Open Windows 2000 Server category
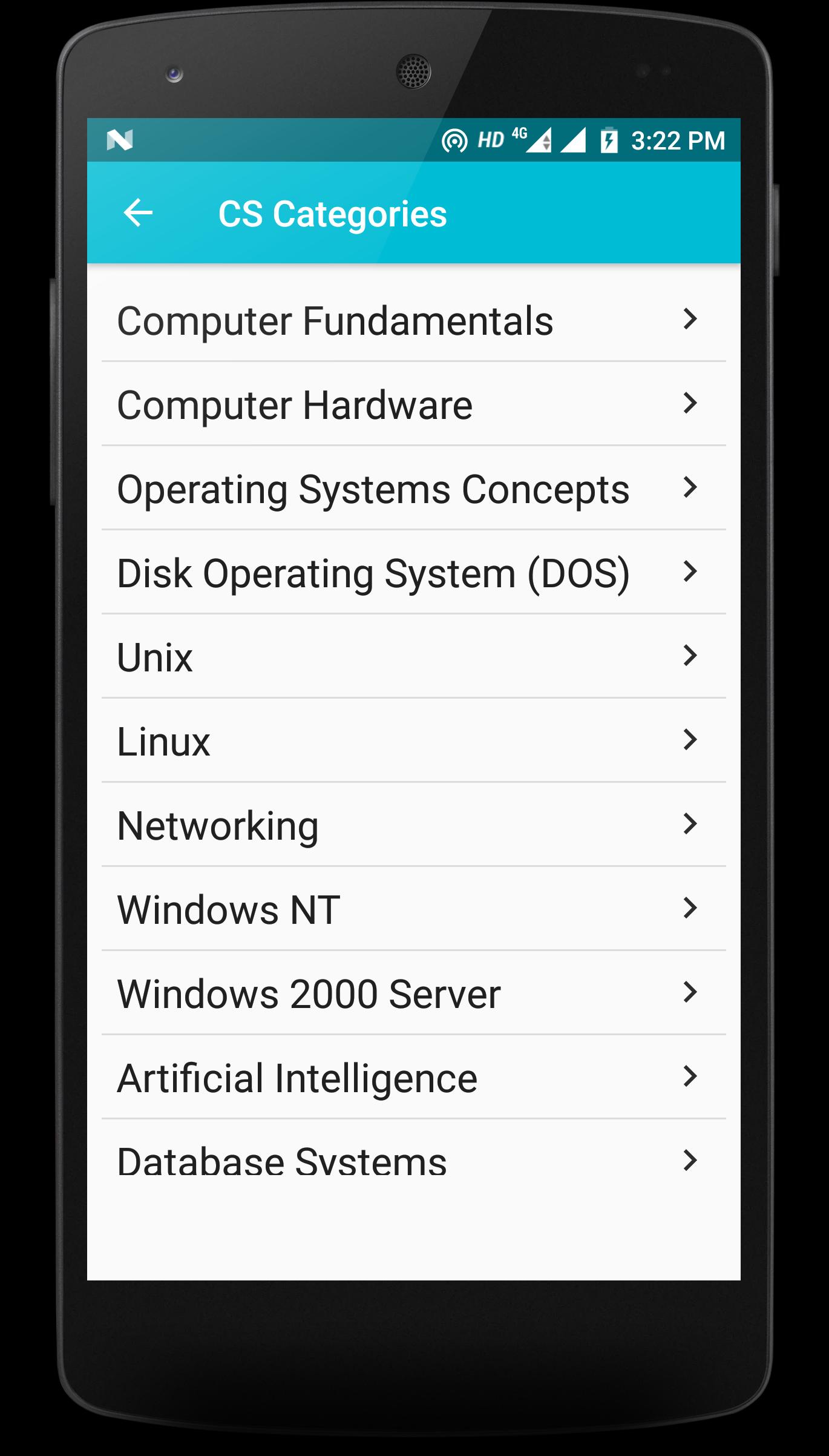The width and height of the screenshot is (829, 1456). pos(309,994)
